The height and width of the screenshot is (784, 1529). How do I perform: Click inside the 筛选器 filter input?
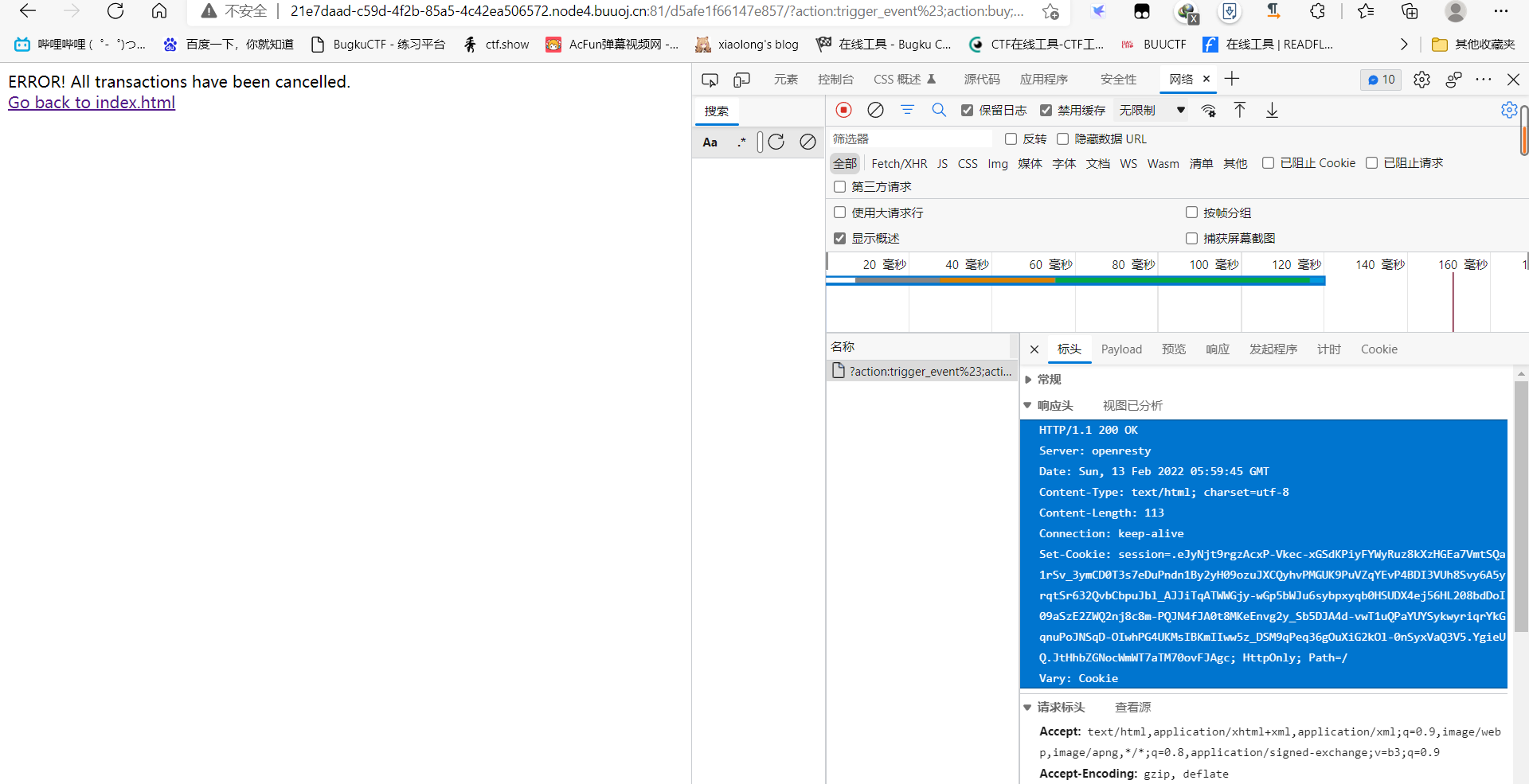pos(910,139)
